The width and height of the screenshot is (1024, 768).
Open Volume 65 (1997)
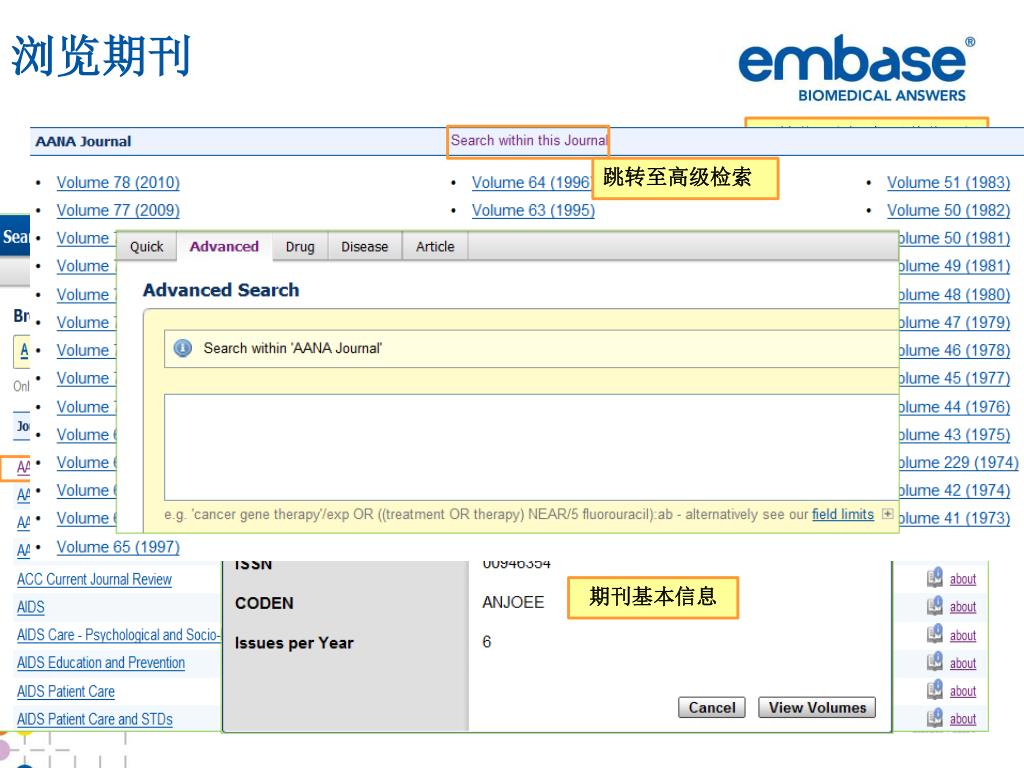pyautogui.click(x=118, y=547)
